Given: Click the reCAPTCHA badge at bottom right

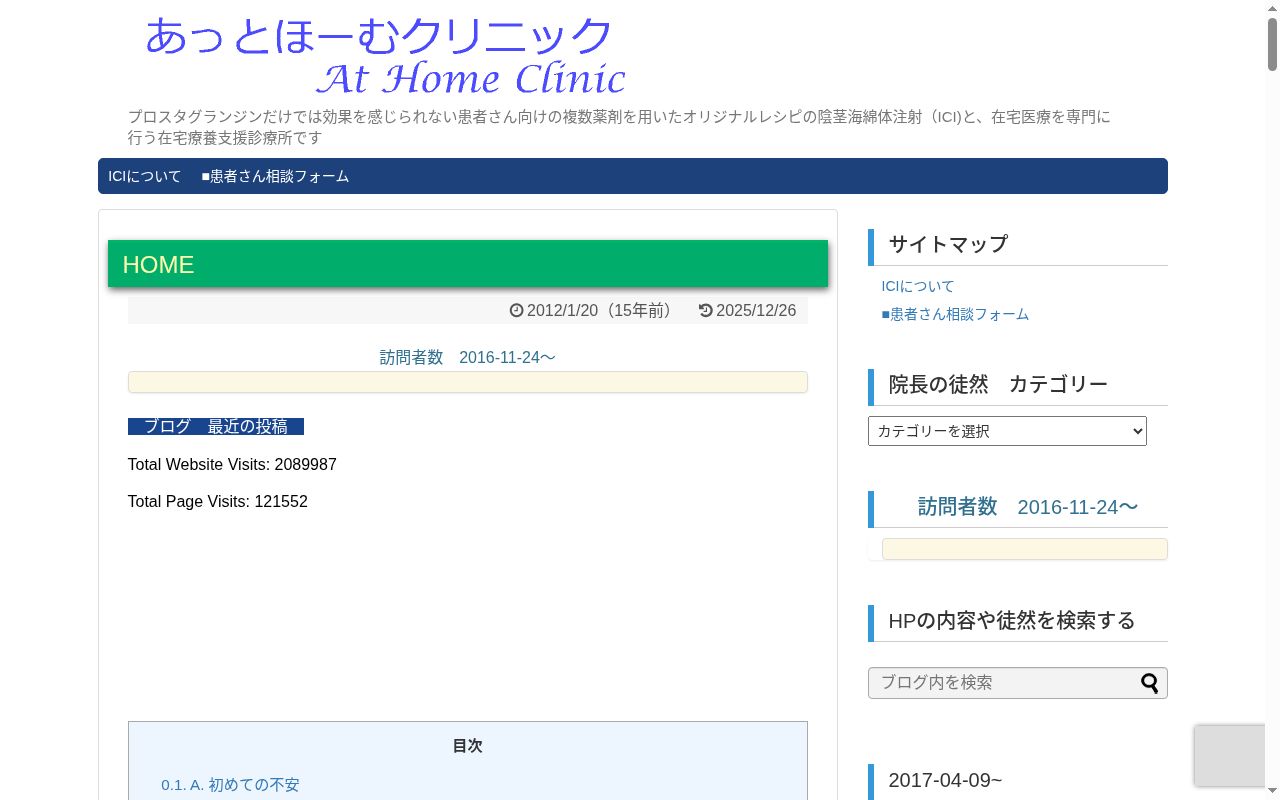Looking at the screenshot, I should pos(1230,756).
